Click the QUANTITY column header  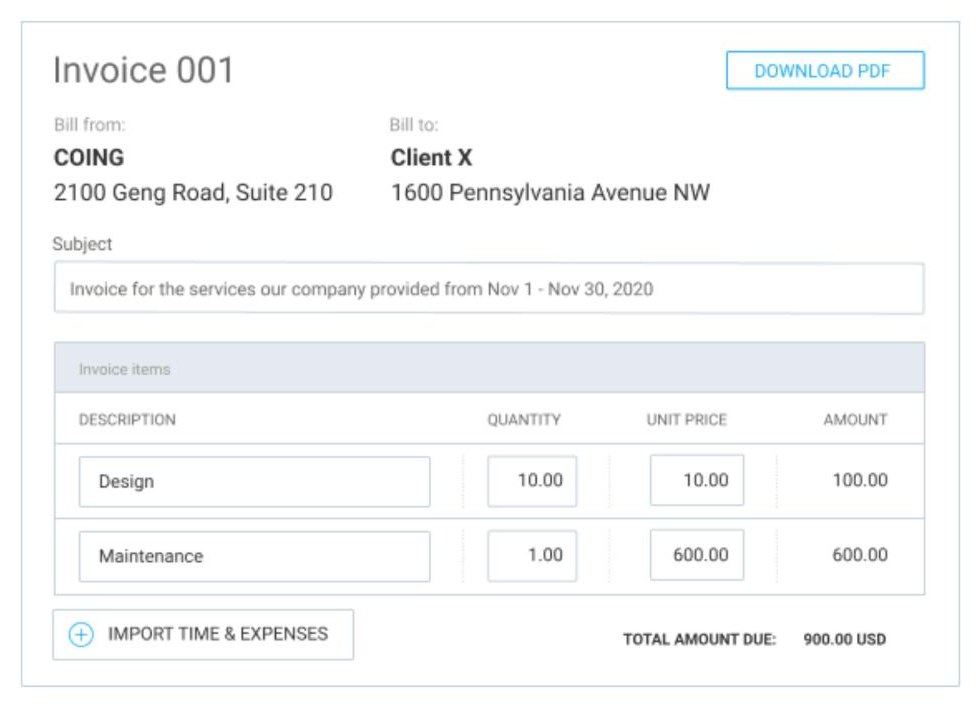[524, 420]
